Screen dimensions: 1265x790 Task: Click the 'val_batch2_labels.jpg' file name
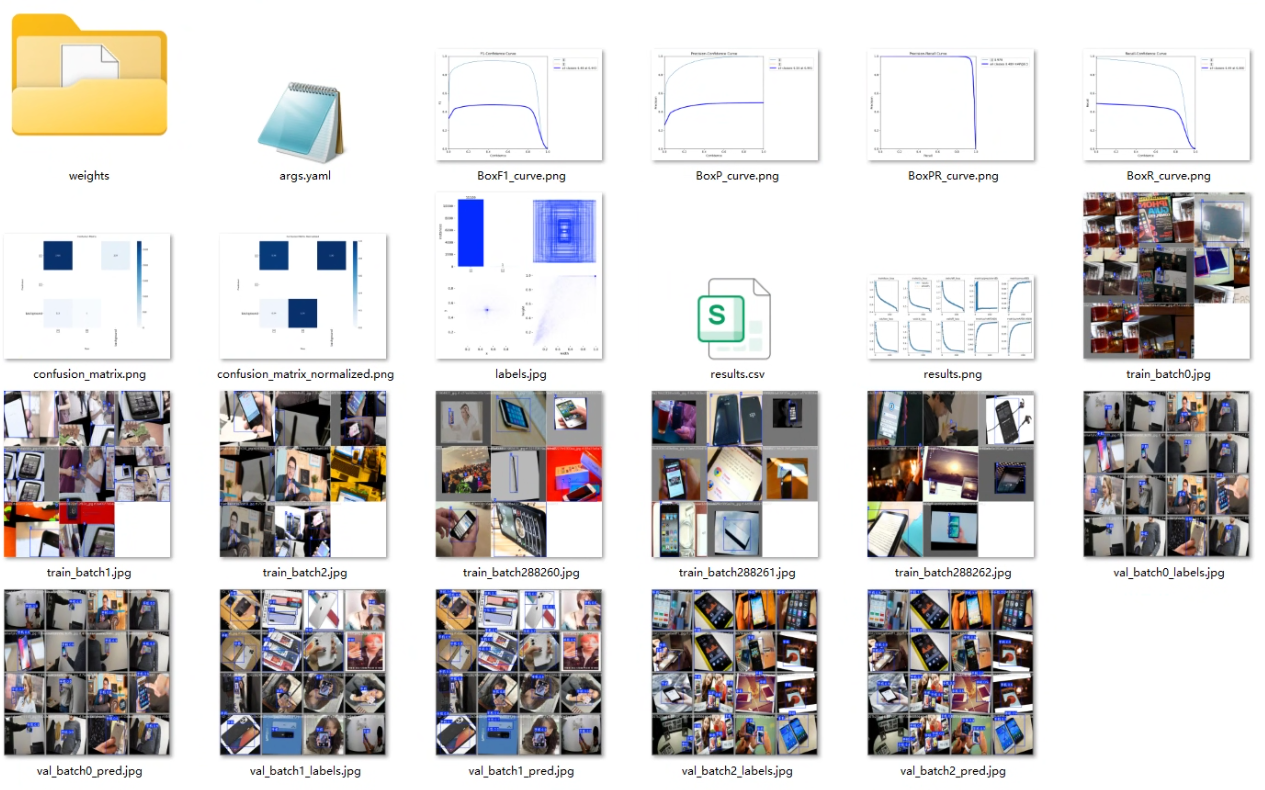coord(737,770)
